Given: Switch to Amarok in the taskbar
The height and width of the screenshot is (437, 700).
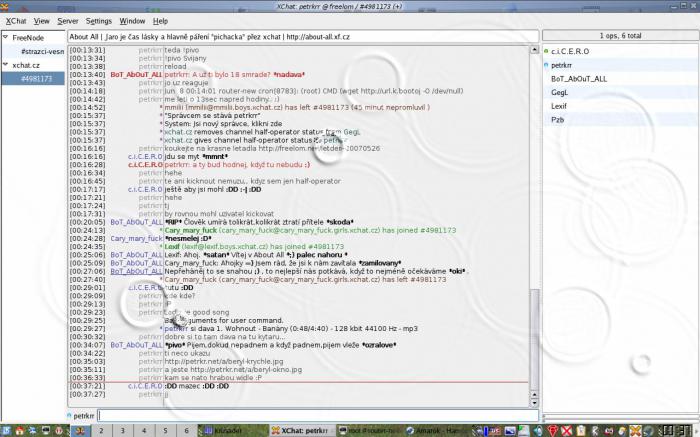Looking at the screenshot, I should pyautogui.click(x=438, y=431).
